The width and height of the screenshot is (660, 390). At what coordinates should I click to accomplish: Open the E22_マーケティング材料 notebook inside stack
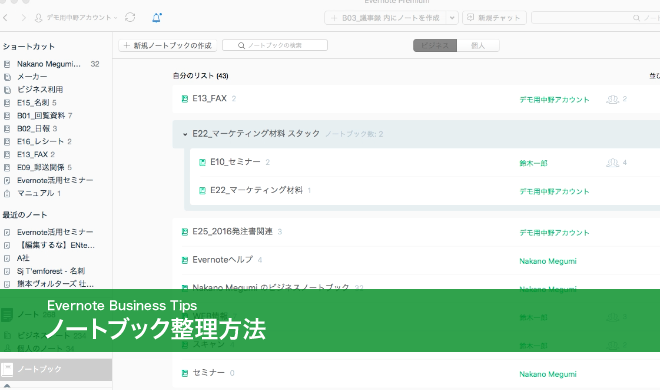pos(256,190)
